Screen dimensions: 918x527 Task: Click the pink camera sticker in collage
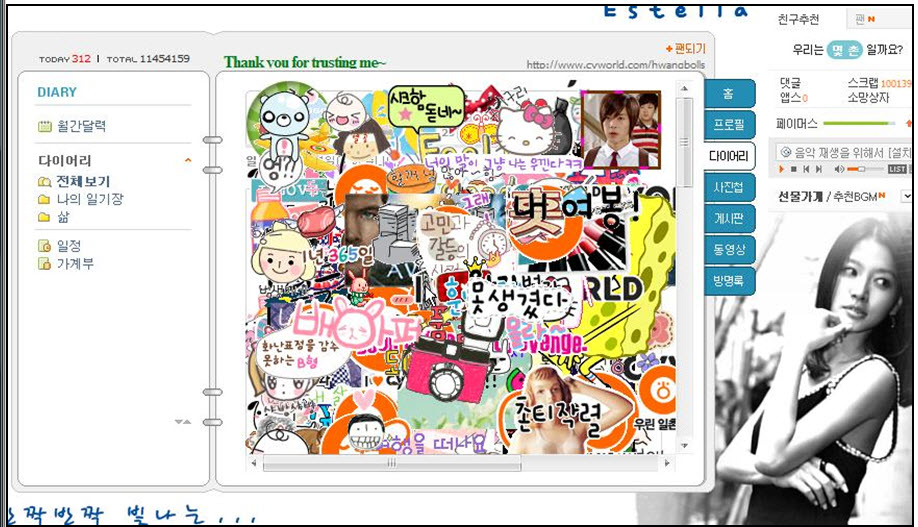tap(448, 370)
